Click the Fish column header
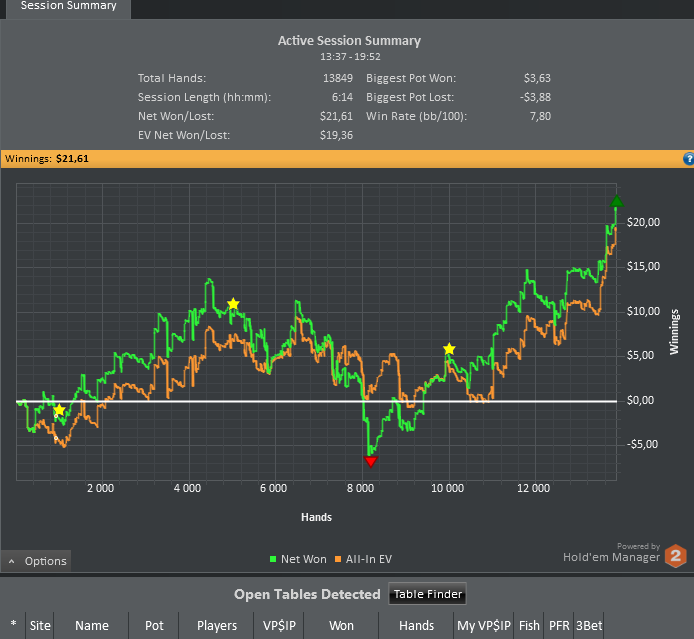Image resolution: width=694 pixels, height=639 pixels. 529,625
